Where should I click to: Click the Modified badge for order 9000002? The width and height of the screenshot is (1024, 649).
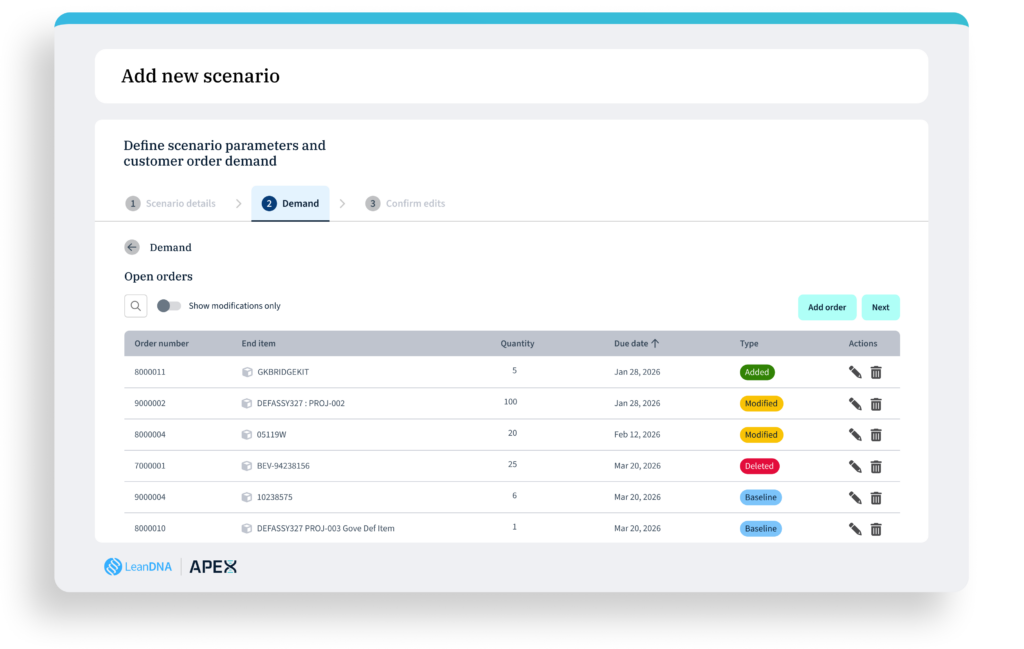click(x=761, y=404)
